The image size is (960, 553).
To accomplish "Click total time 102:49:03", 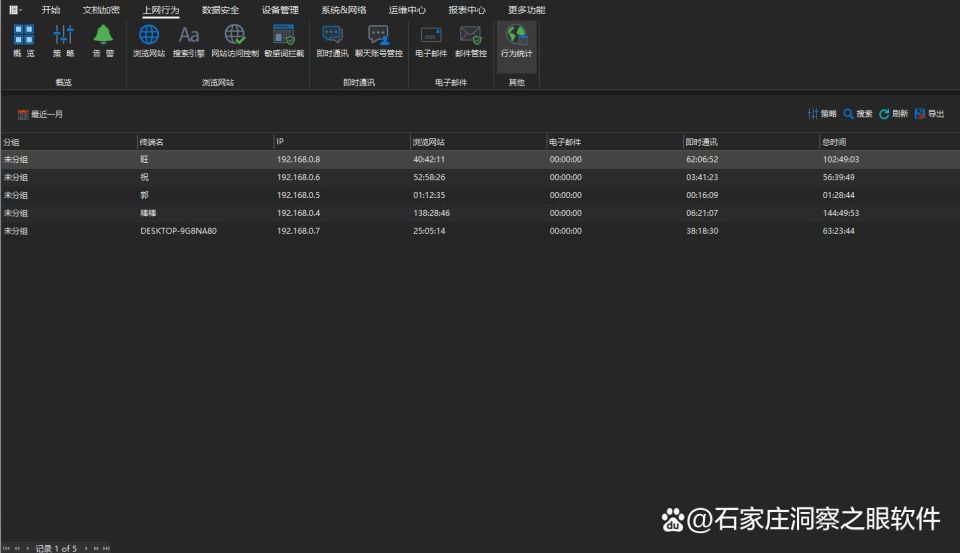I will tap(841, 159).
